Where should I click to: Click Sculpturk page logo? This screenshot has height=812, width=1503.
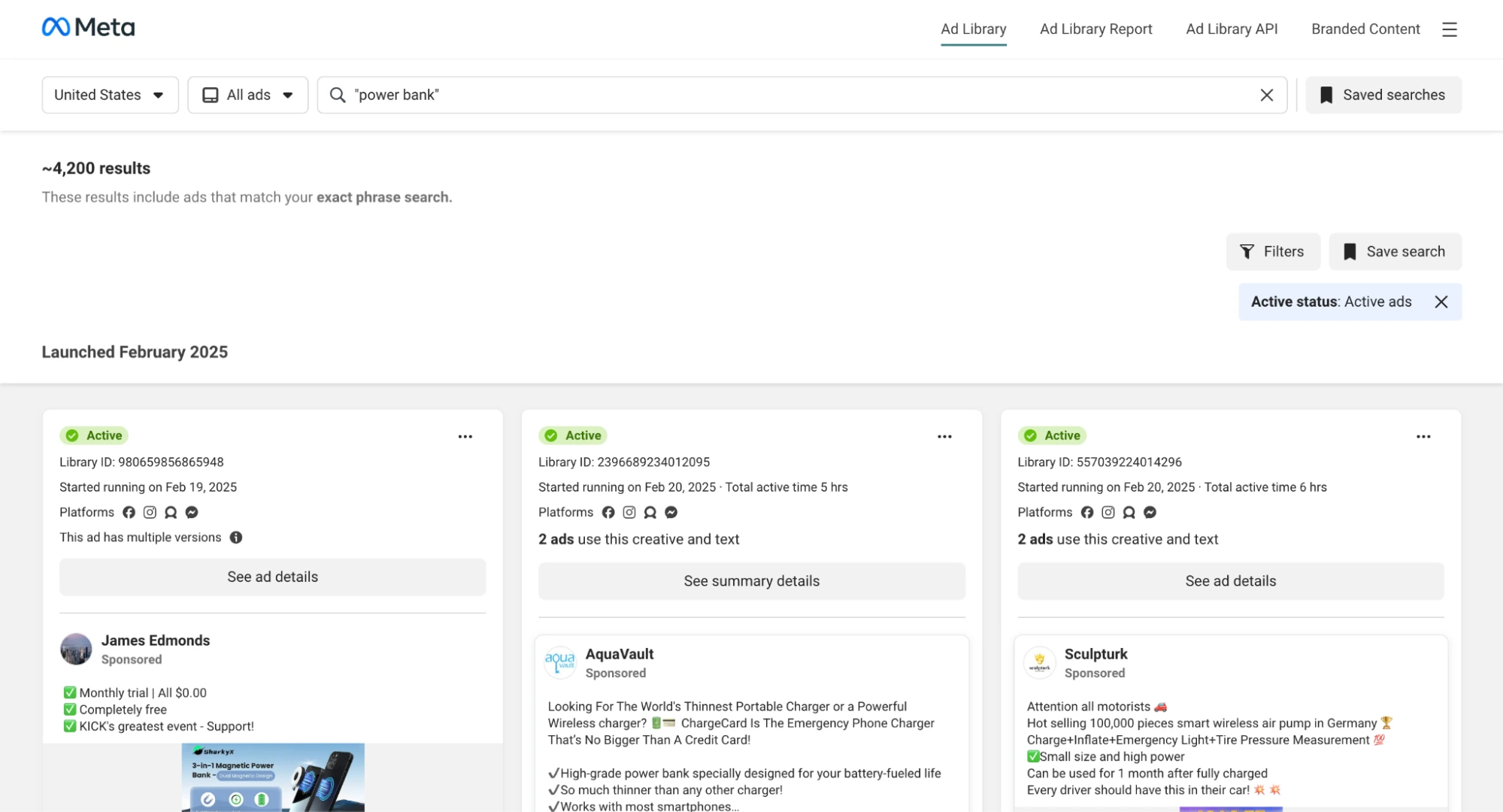click(1040, 662)
